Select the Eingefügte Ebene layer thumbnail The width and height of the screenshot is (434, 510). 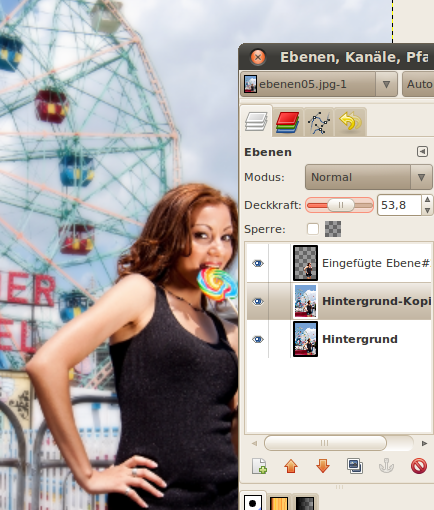point(305,263)
